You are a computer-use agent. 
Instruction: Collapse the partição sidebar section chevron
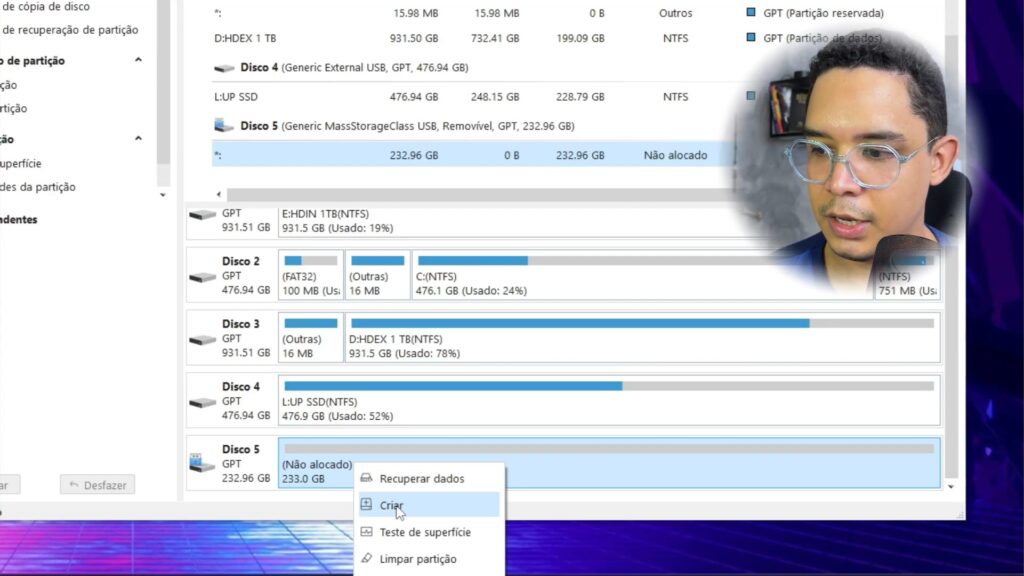click(x=138, y=60)
